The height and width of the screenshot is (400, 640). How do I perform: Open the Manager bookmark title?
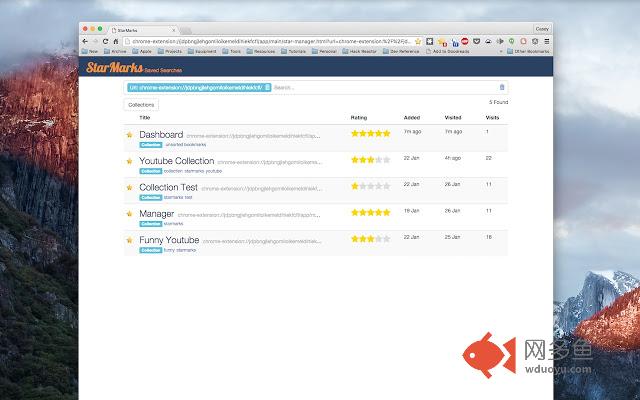point(157,214)
